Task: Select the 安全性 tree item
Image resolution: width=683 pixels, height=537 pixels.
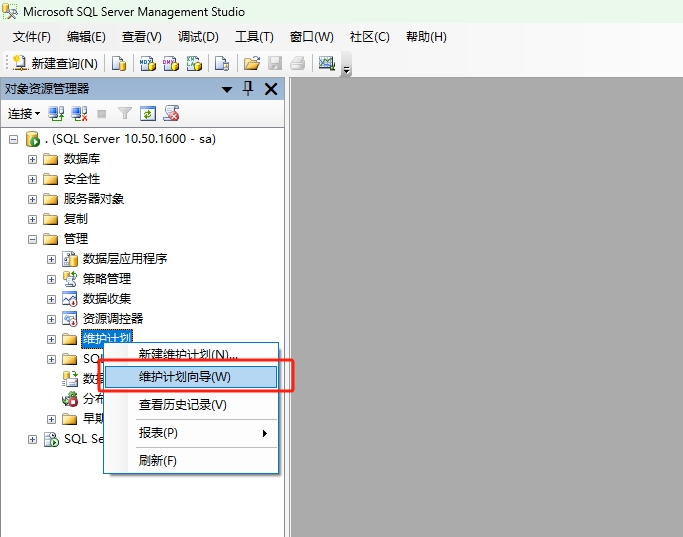Action: 82,179
